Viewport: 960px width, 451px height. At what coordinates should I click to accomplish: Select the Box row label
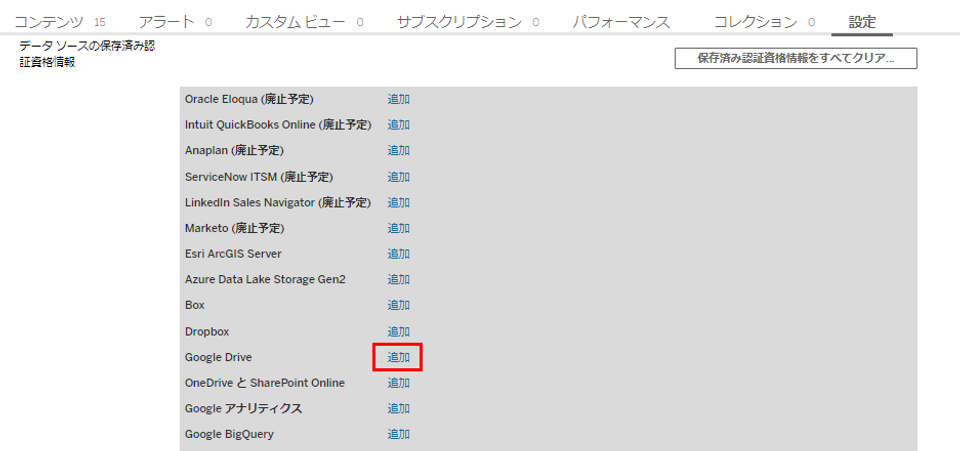195,305
